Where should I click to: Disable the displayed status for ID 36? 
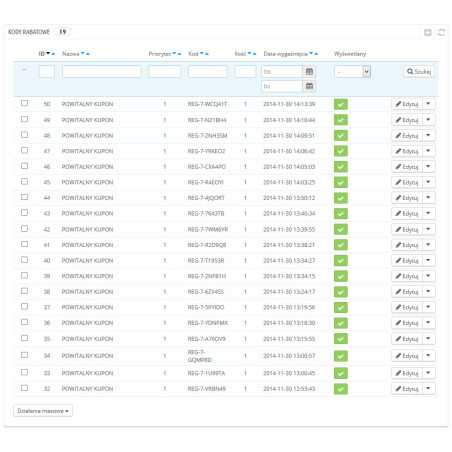(341, 323)
